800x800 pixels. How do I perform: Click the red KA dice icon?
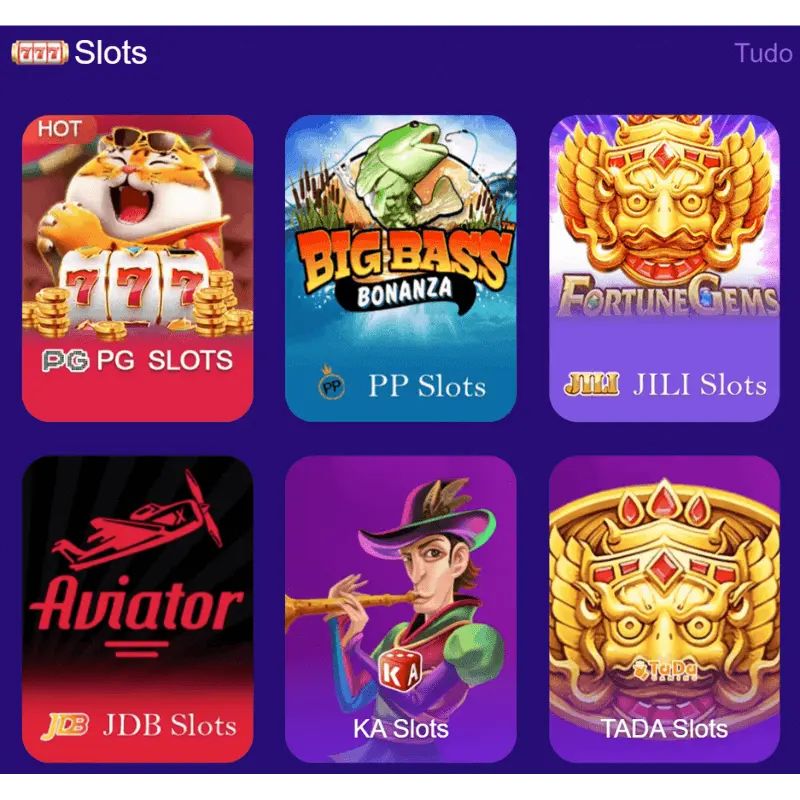click(401, 670)
